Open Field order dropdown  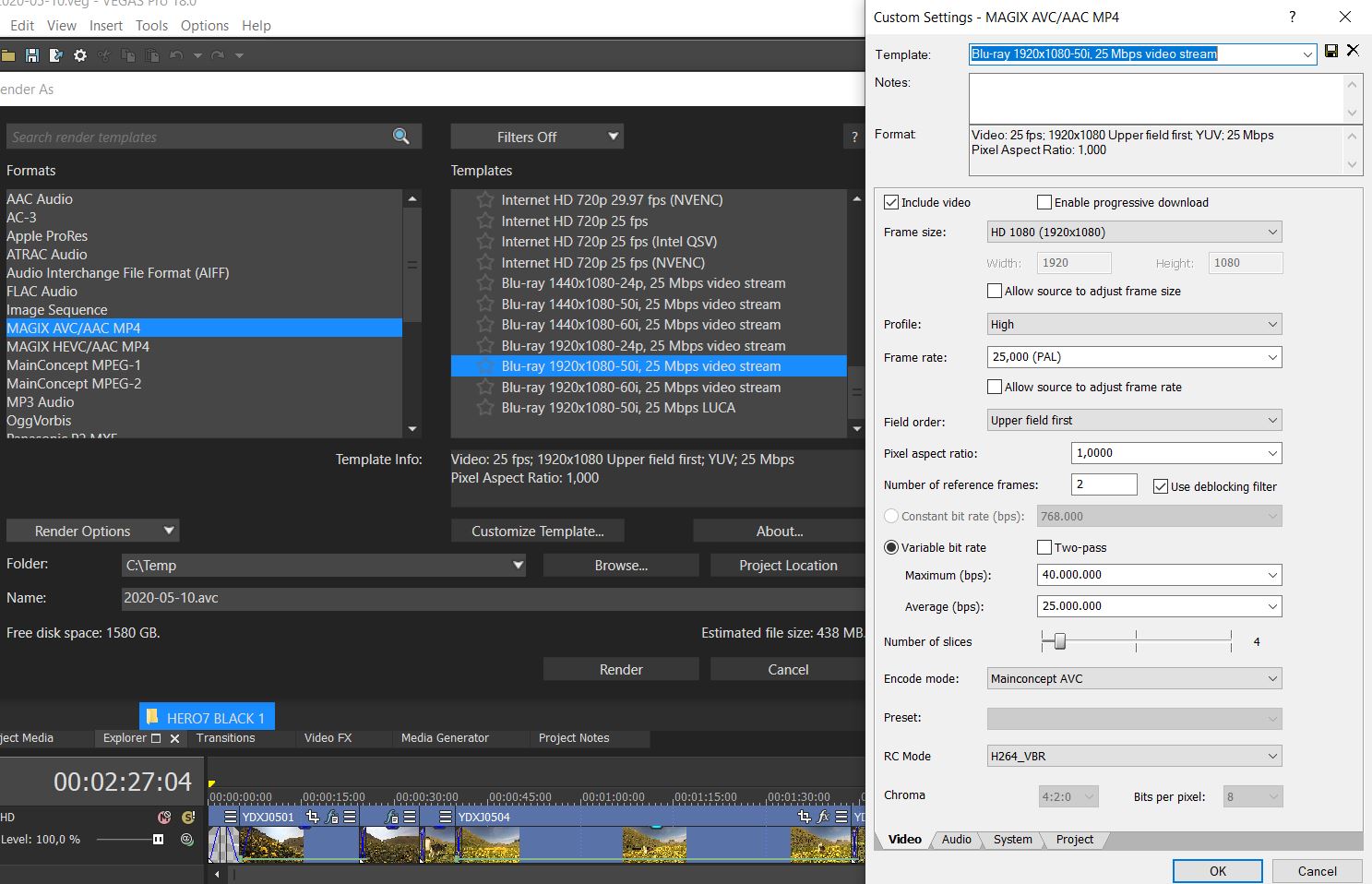(1135, 420)
